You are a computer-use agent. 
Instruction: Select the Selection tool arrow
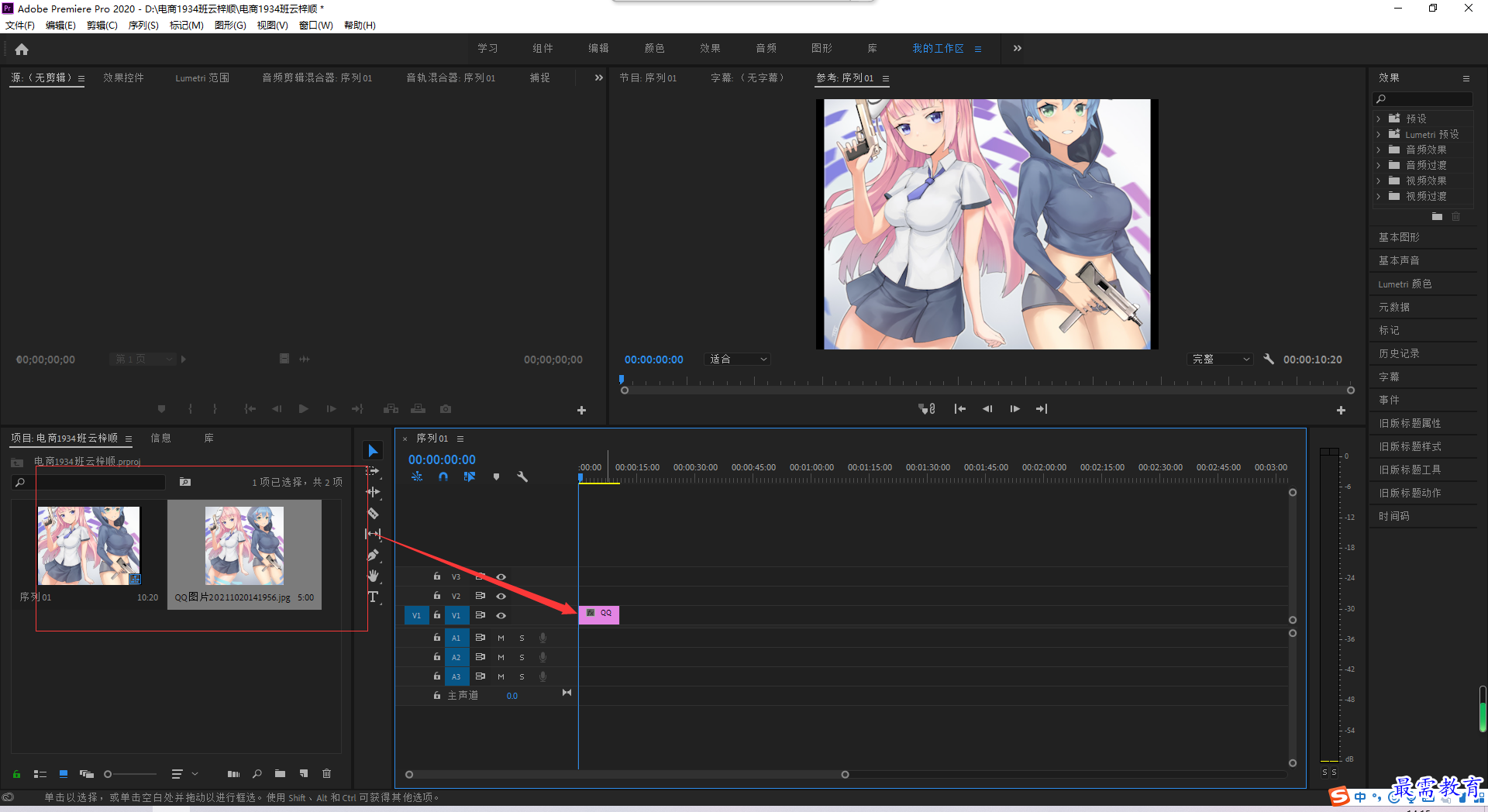373,451
